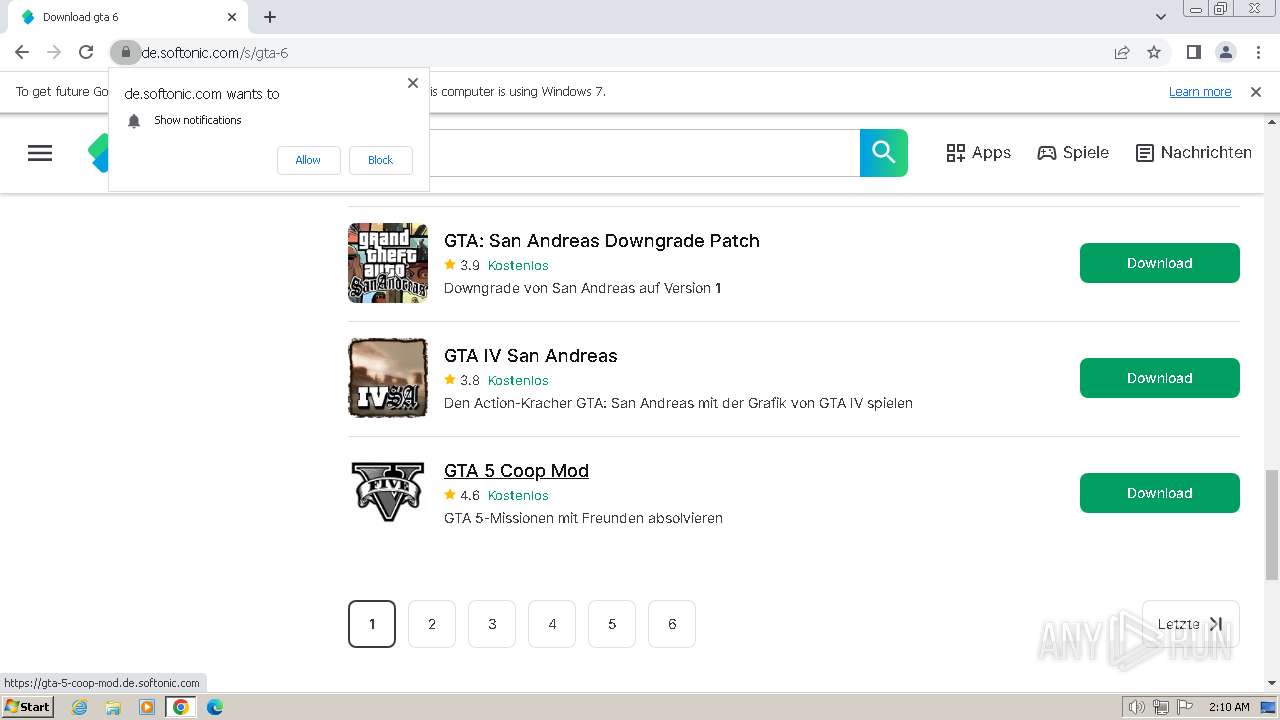Open GTA IV San Andreas thumbnail
Image resolution: width=1280 pixels, height=720 pixels.
click(388, 378)
